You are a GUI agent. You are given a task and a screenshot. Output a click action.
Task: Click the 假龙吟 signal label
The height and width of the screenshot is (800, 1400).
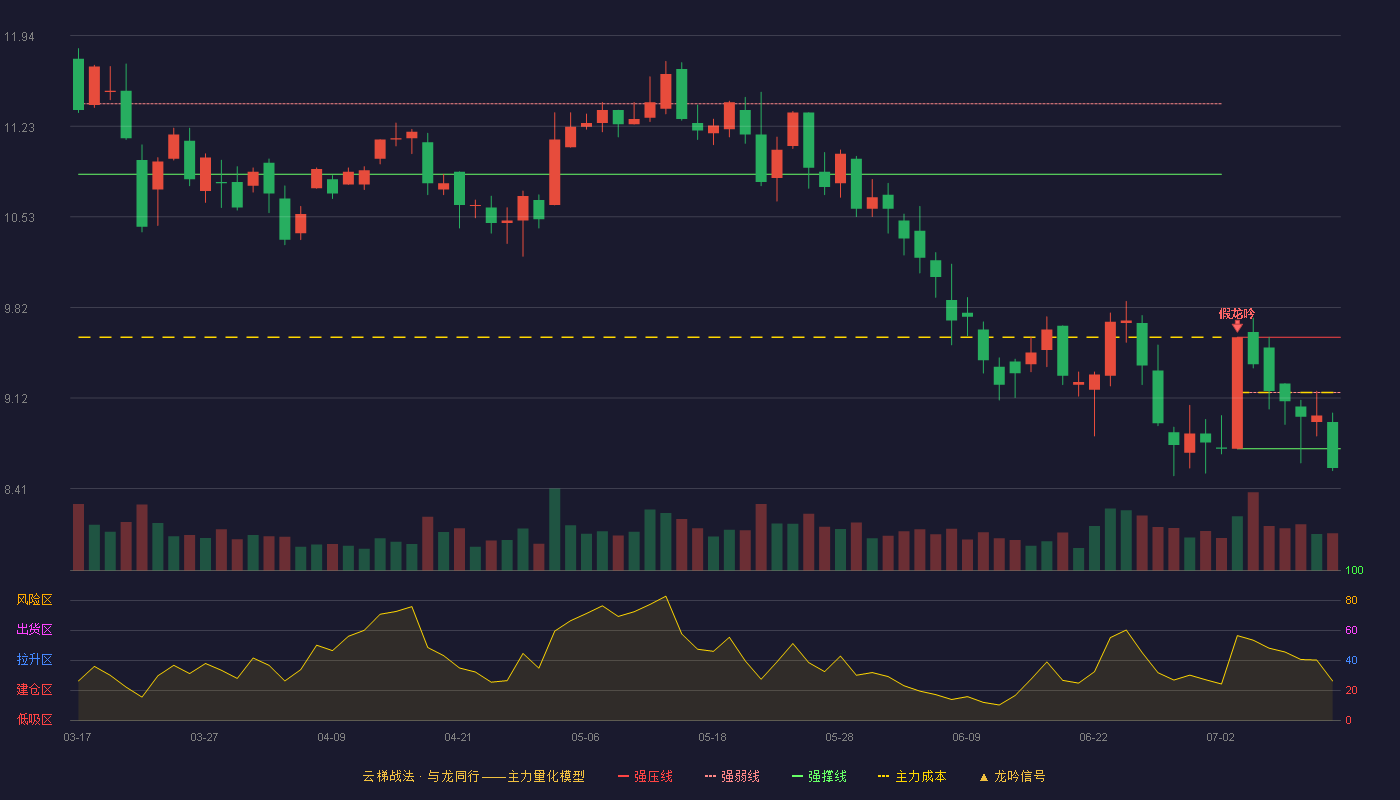coord(1236,314)
